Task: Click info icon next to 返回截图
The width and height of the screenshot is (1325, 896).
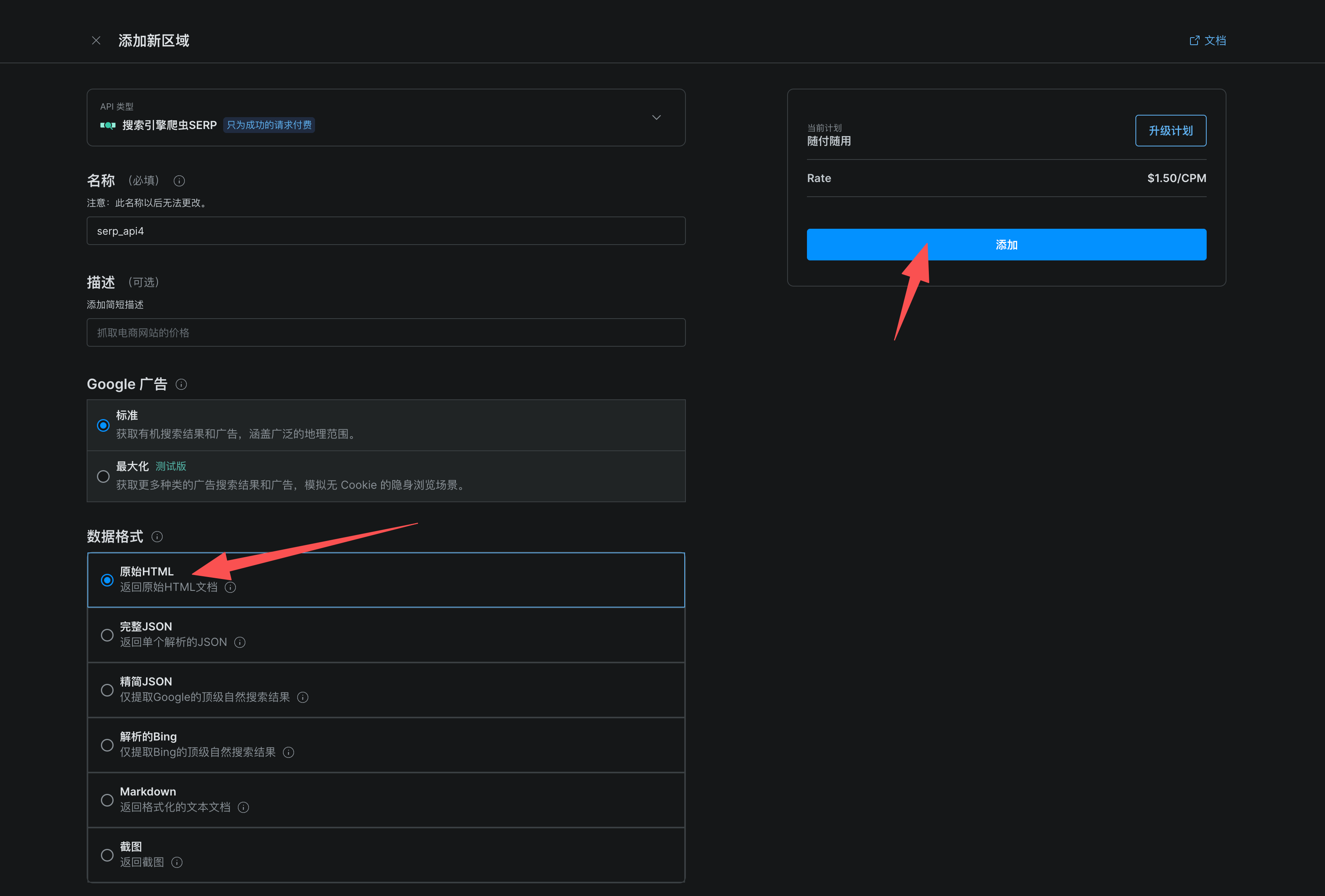Action: tap(177, 862)
